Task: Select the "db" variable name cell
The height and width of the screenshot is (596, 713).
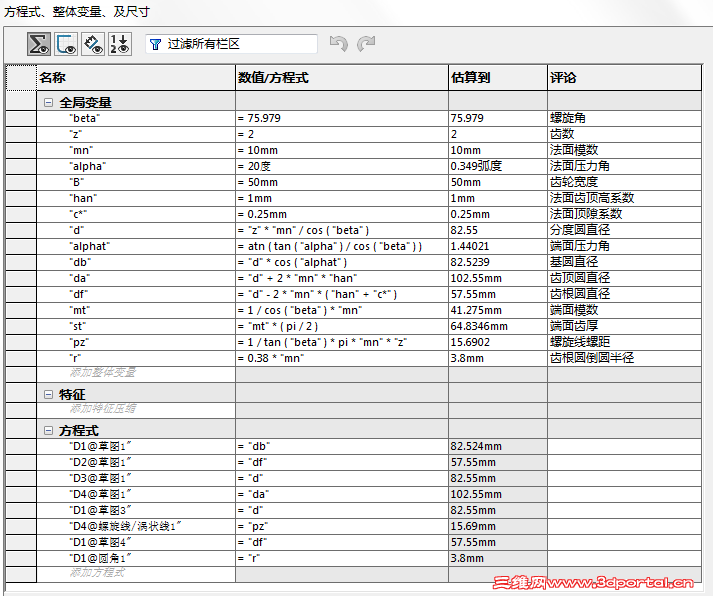Action: click(x=136, y=262)
